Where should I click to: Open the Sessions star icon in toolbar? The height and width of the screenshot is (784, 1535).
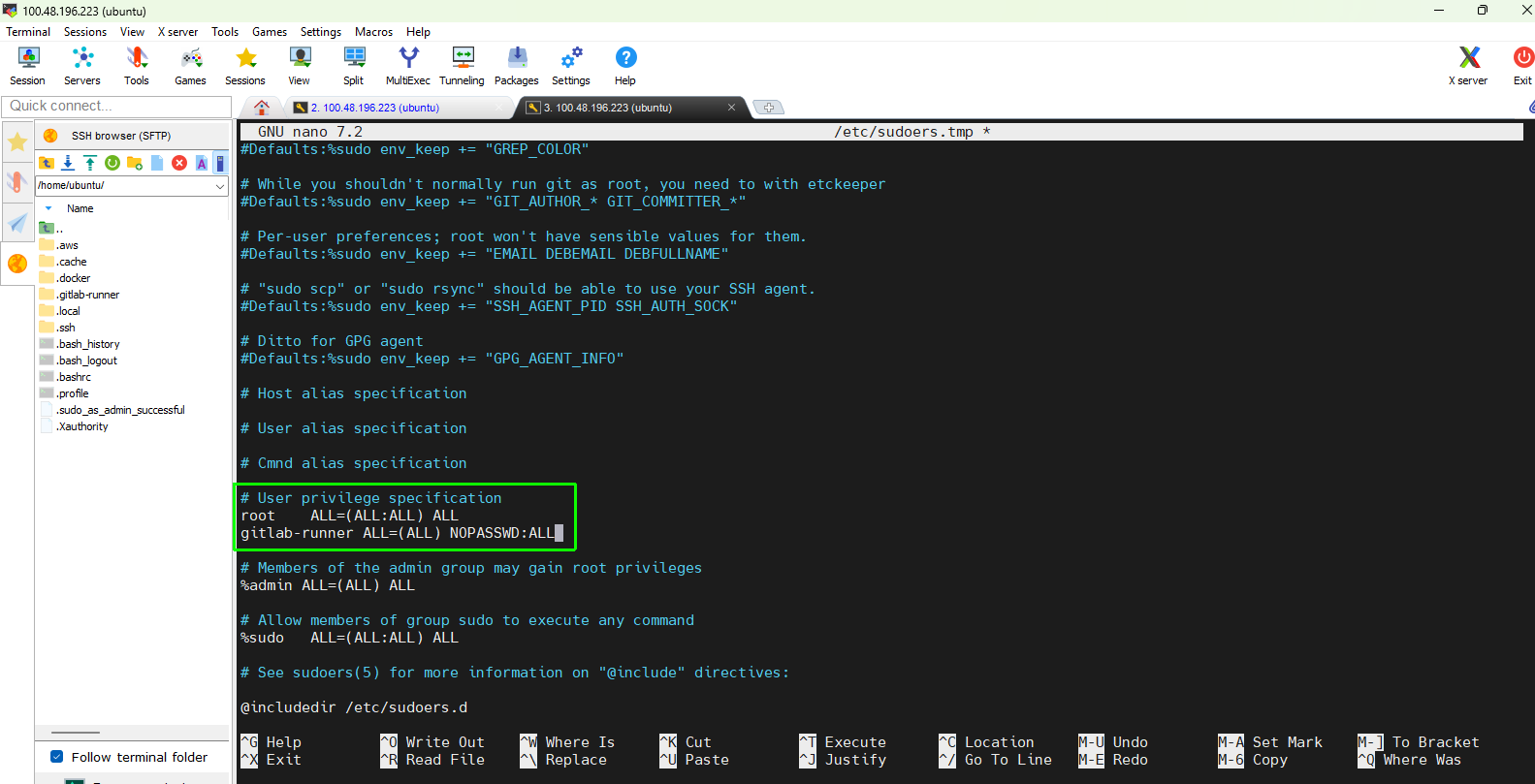(x=245, y=66)
